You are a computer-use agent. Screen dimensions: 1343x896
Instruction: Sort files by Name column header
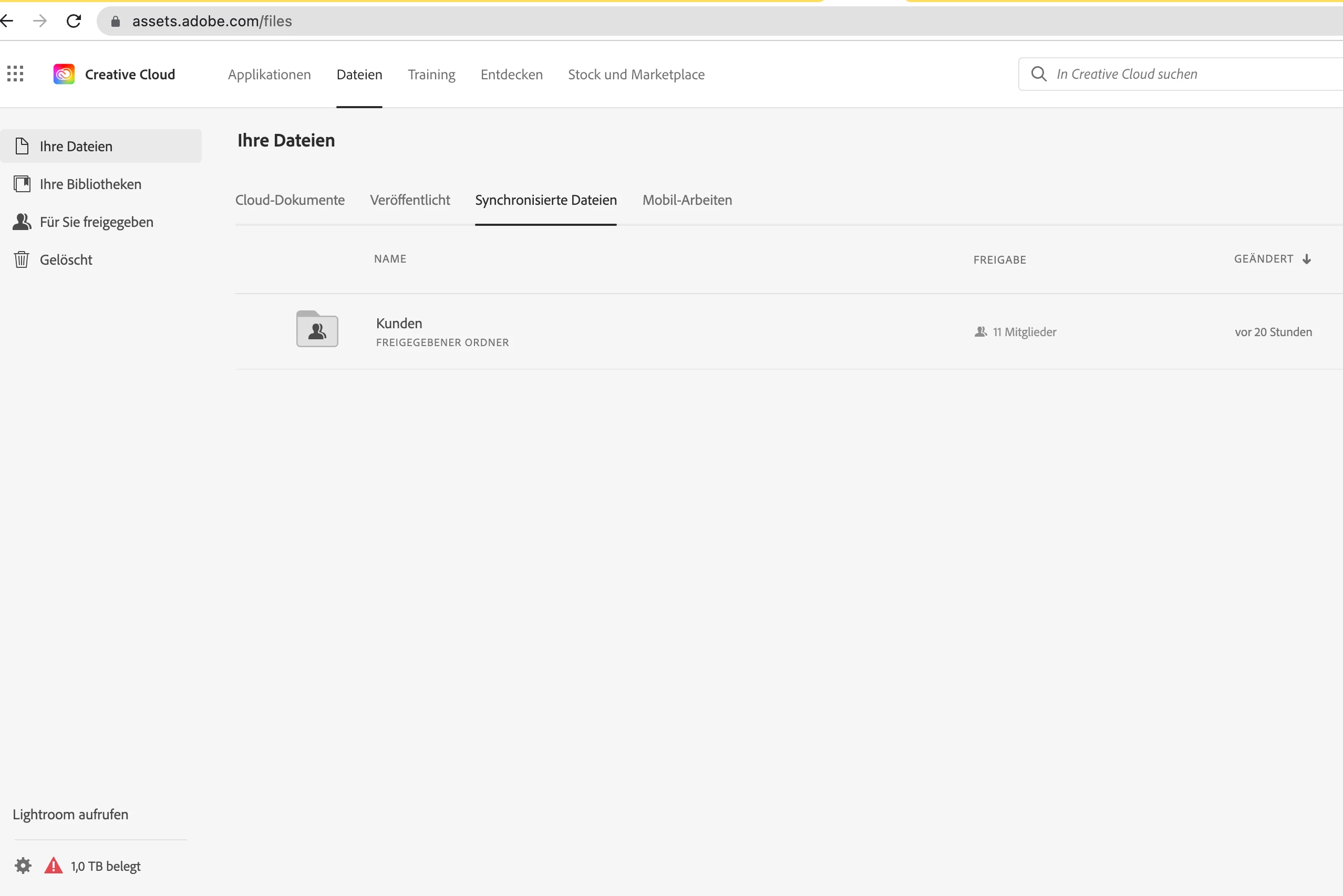pyautogui.click(x=390, y=259)
